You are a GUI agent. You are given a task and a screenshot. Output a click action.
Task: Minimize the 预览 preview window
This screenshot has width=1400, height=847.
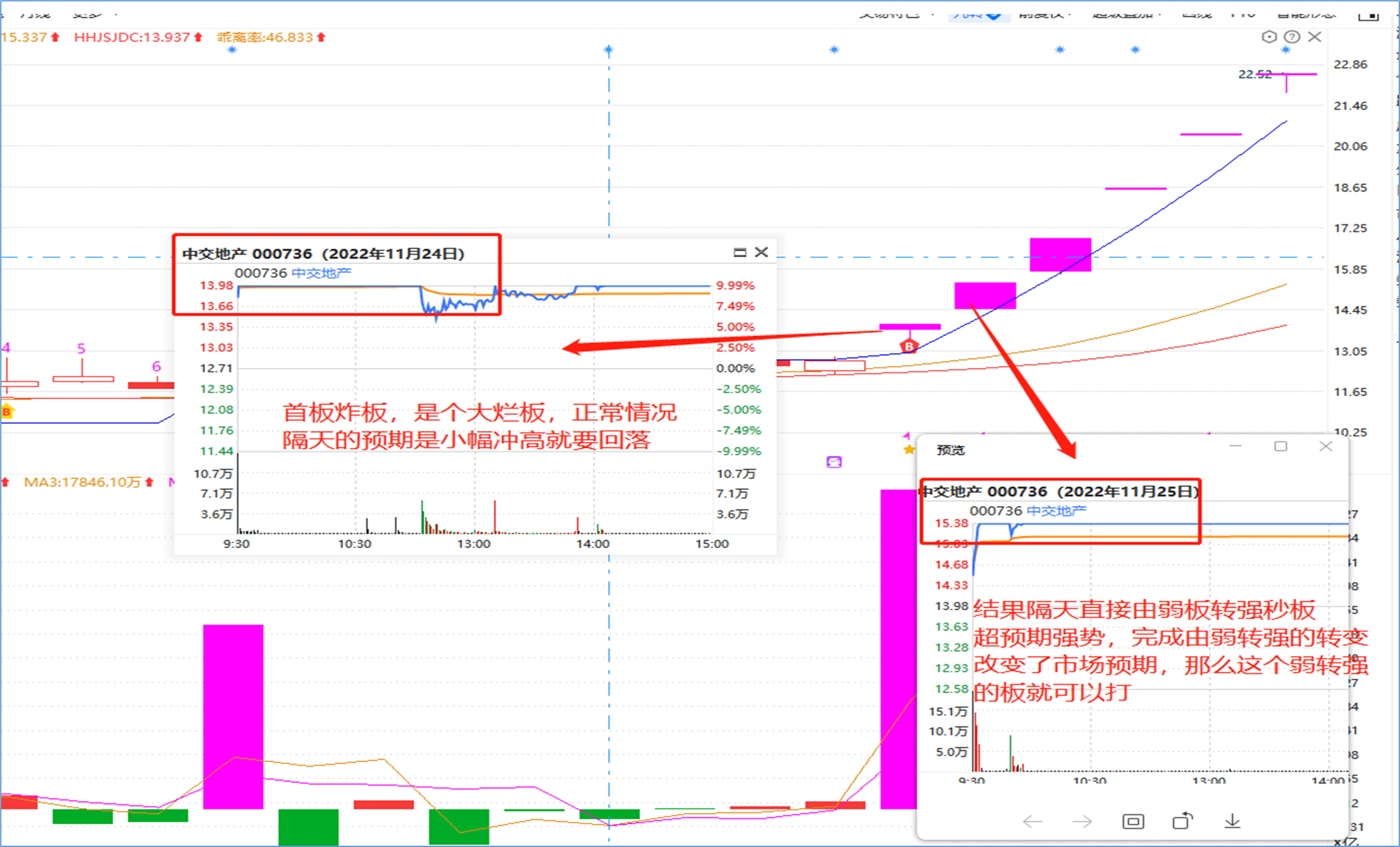1235,446
